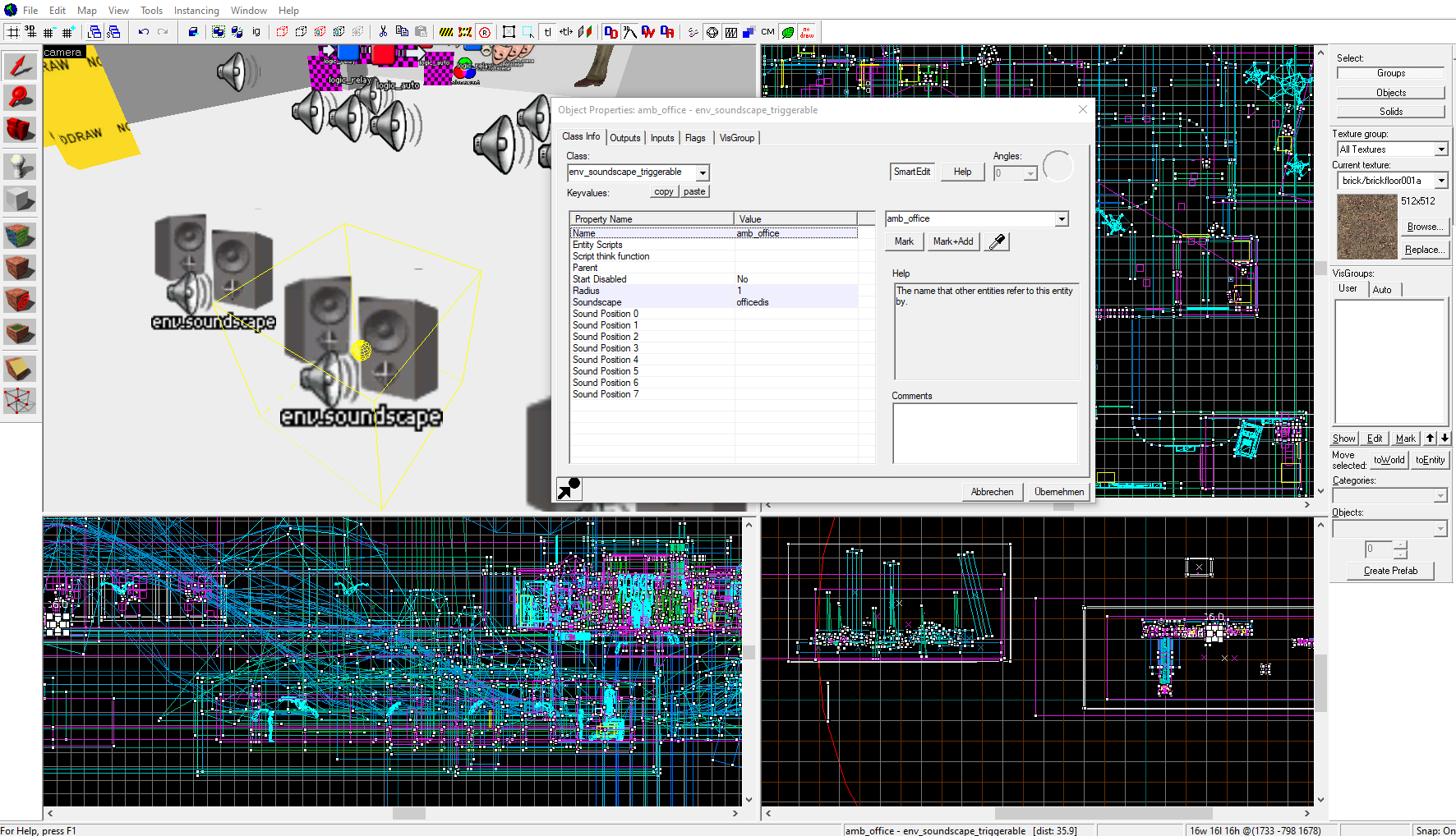The image size is (1456, 836).
Task: Toggle the 'no draw' toolbar button
Action: [x=807, y=32]
